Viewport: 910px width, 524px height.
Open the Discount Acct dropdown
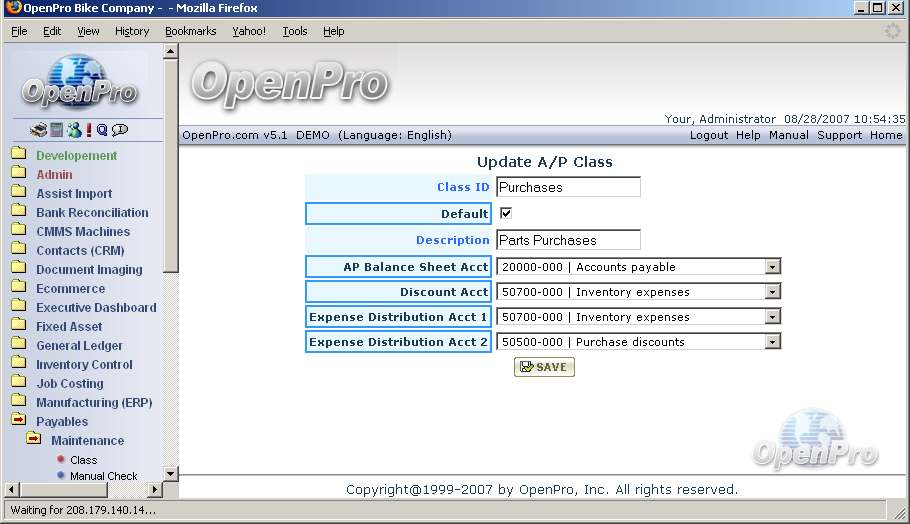(772, 292)
